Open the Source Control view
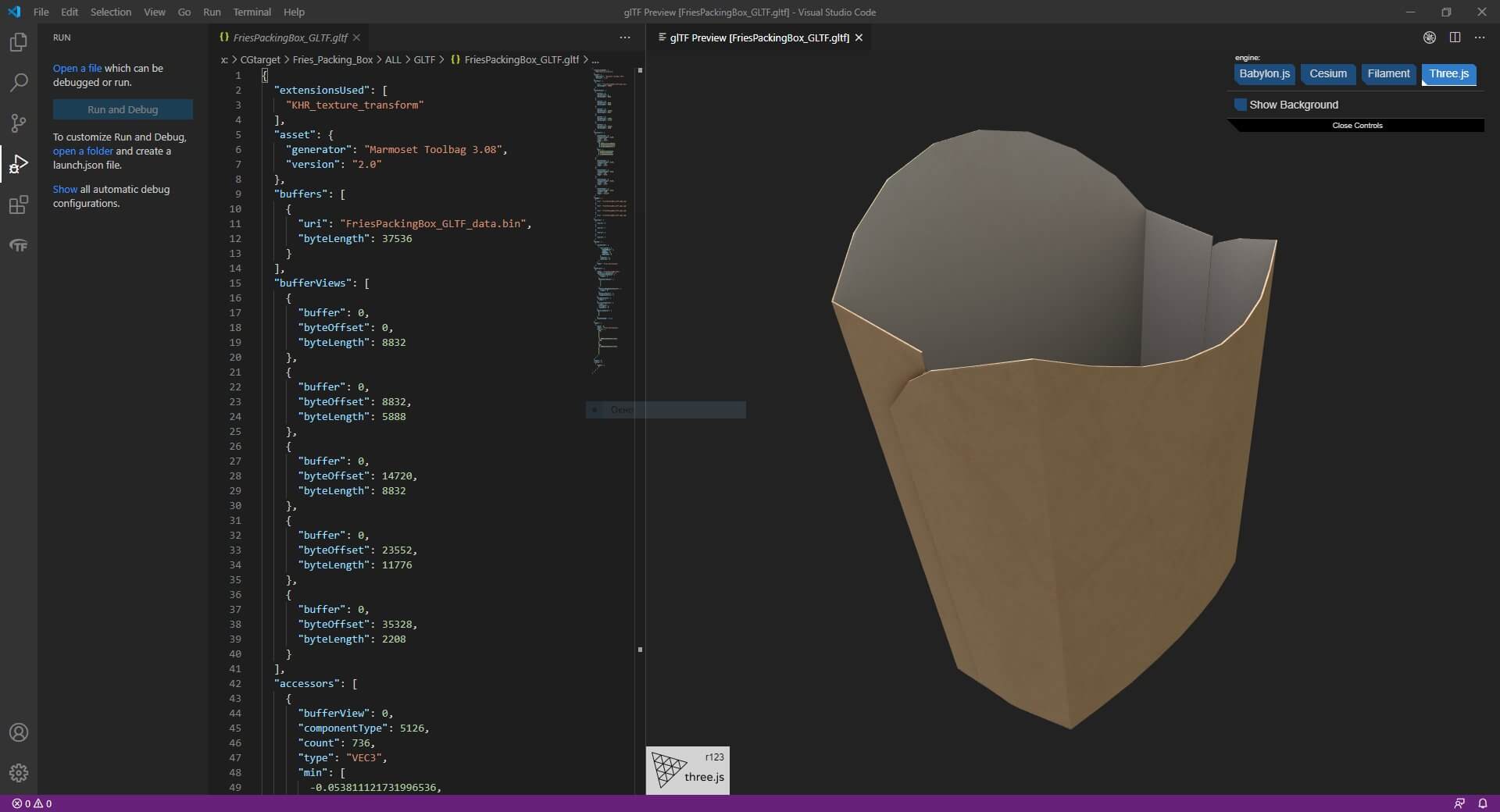Screen dimensions: 1500x812 [x=18, y=123]
